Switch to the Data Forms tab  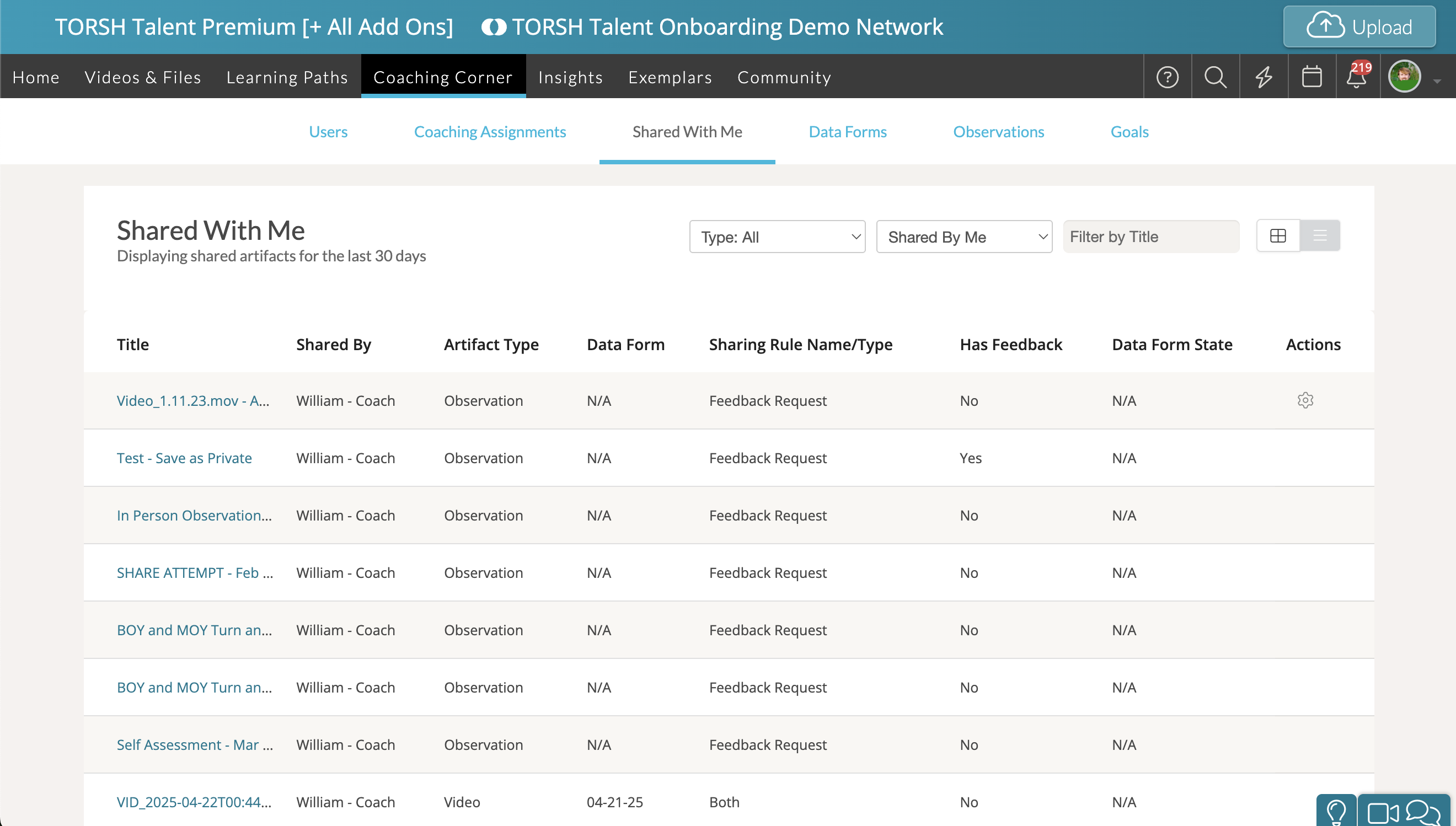click(x=847, y=132)
